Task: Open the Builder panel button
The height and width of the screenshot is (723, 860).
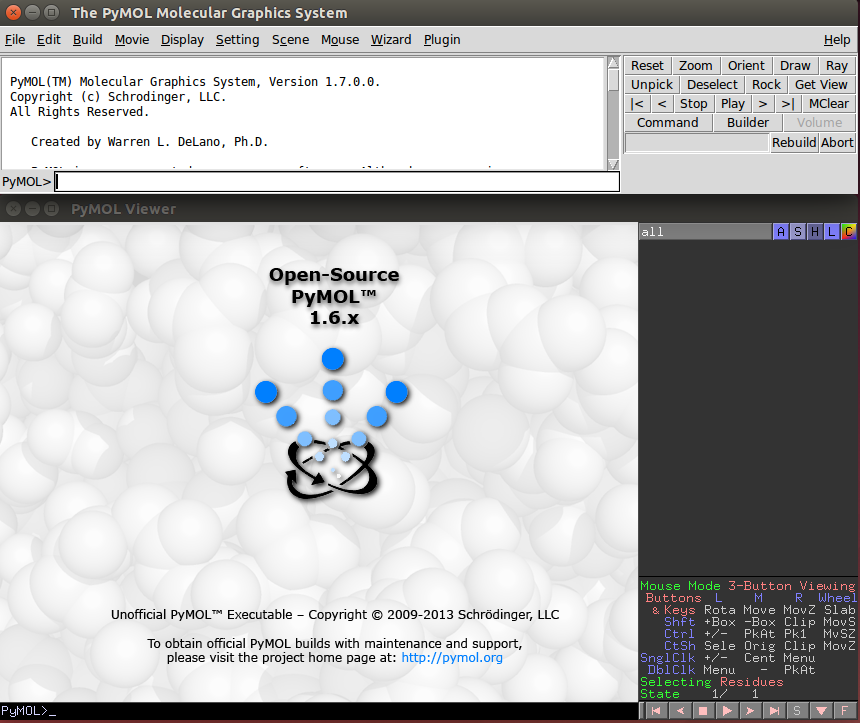Action: [748, 122]
